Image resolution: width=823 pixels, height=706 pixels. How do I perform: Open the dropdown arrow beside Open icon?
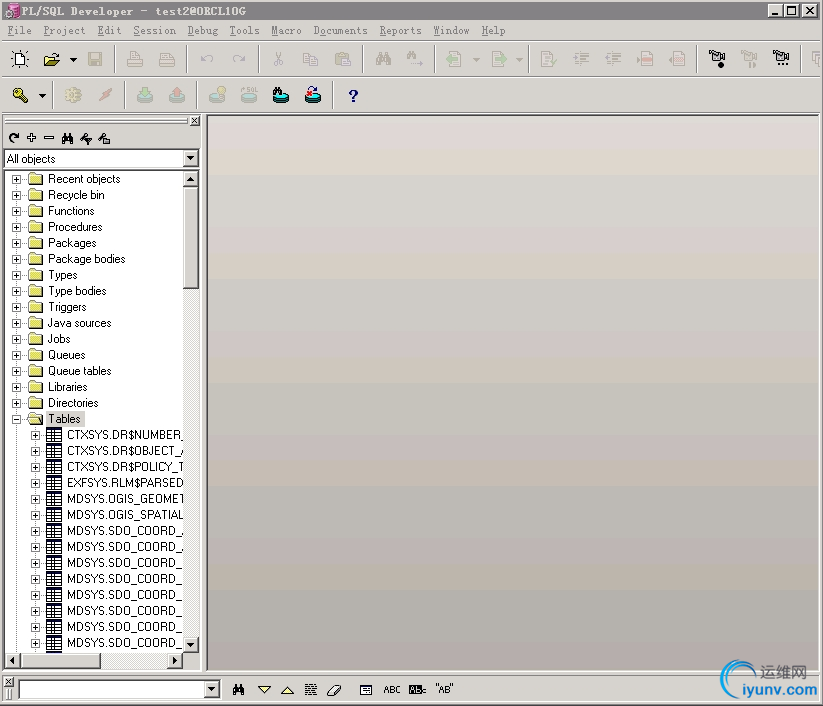pyautogui.click(x=73, y=60)
